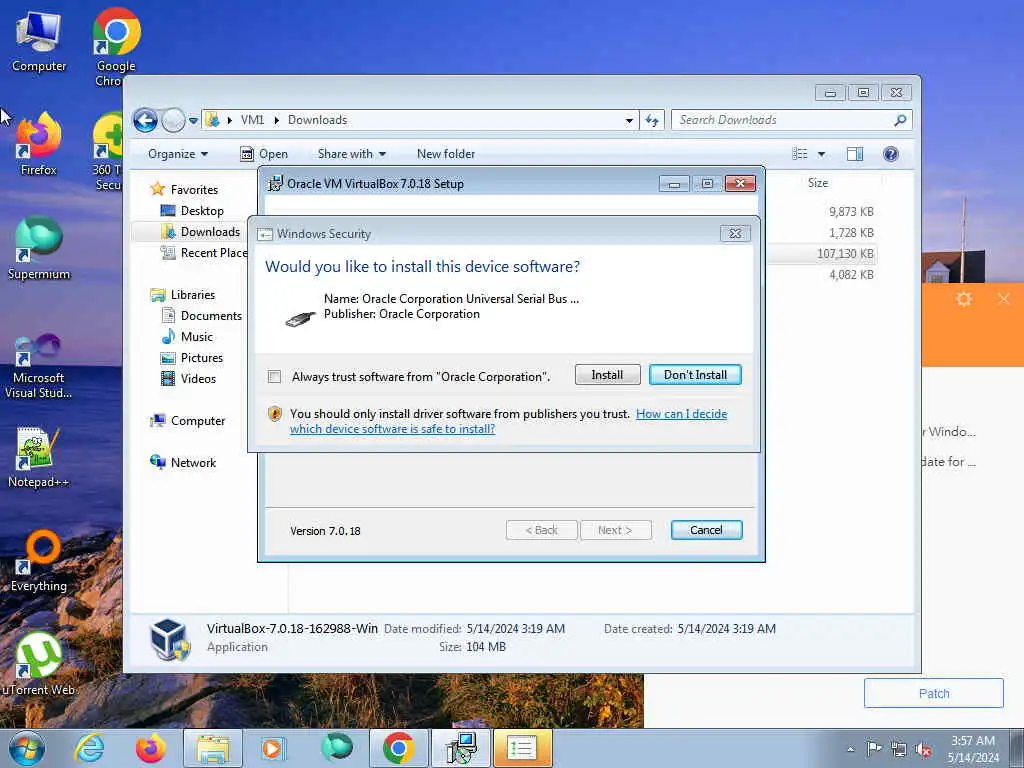Screen dimensions: 1024x768
Task: Open Notepad++ desktop shortcut
Action: [x=39, y=457]
